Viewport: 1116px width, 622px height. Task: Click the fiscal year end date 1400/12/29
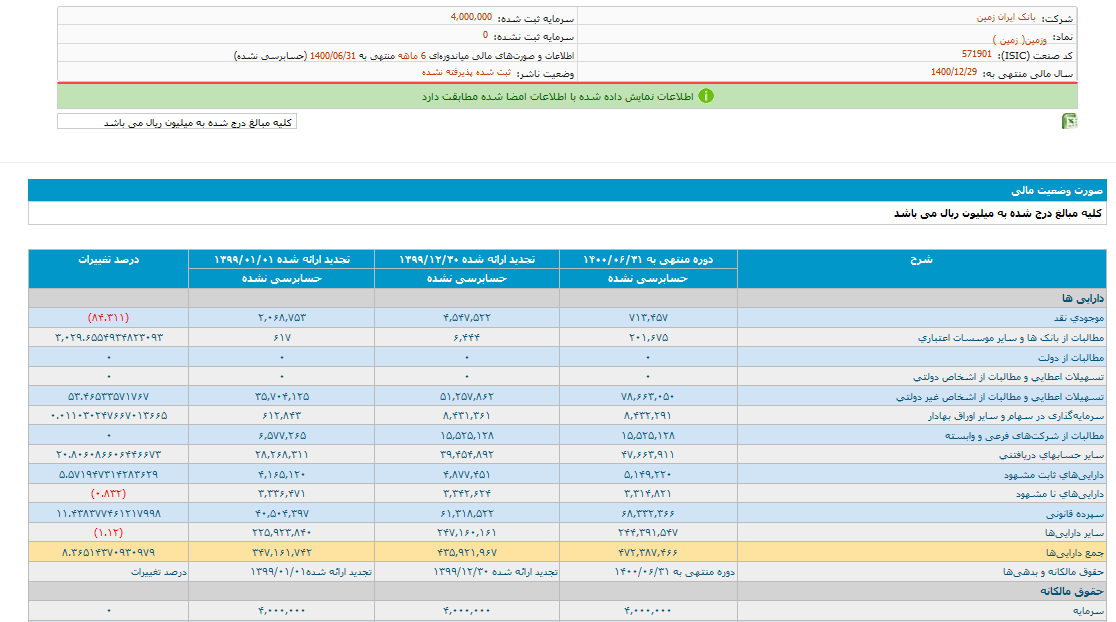954,72
